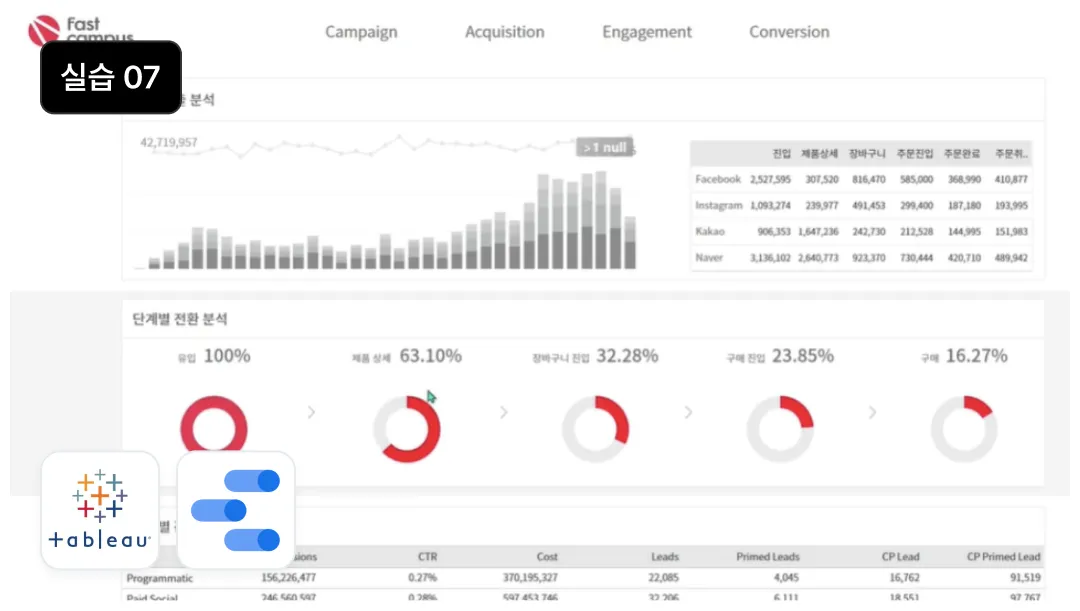This screenshot has width=1080, height=611.
Task: Click the Primed Leads column header
Action: click(x=767, y=557)
